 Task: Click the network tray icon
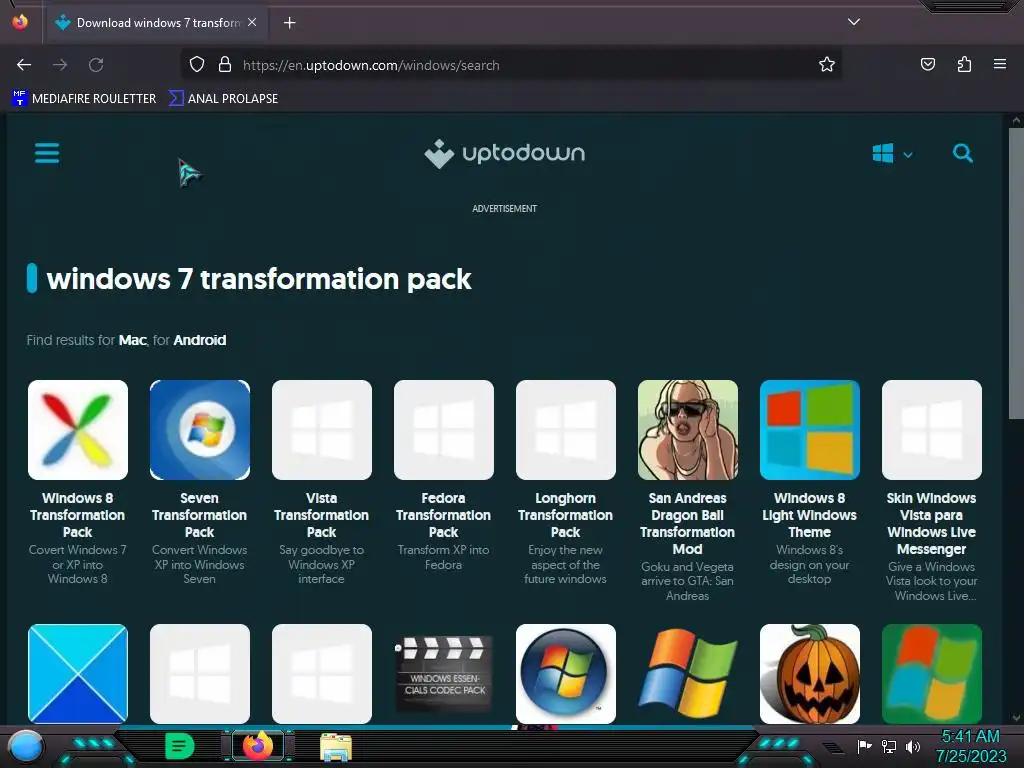(889, 746)
